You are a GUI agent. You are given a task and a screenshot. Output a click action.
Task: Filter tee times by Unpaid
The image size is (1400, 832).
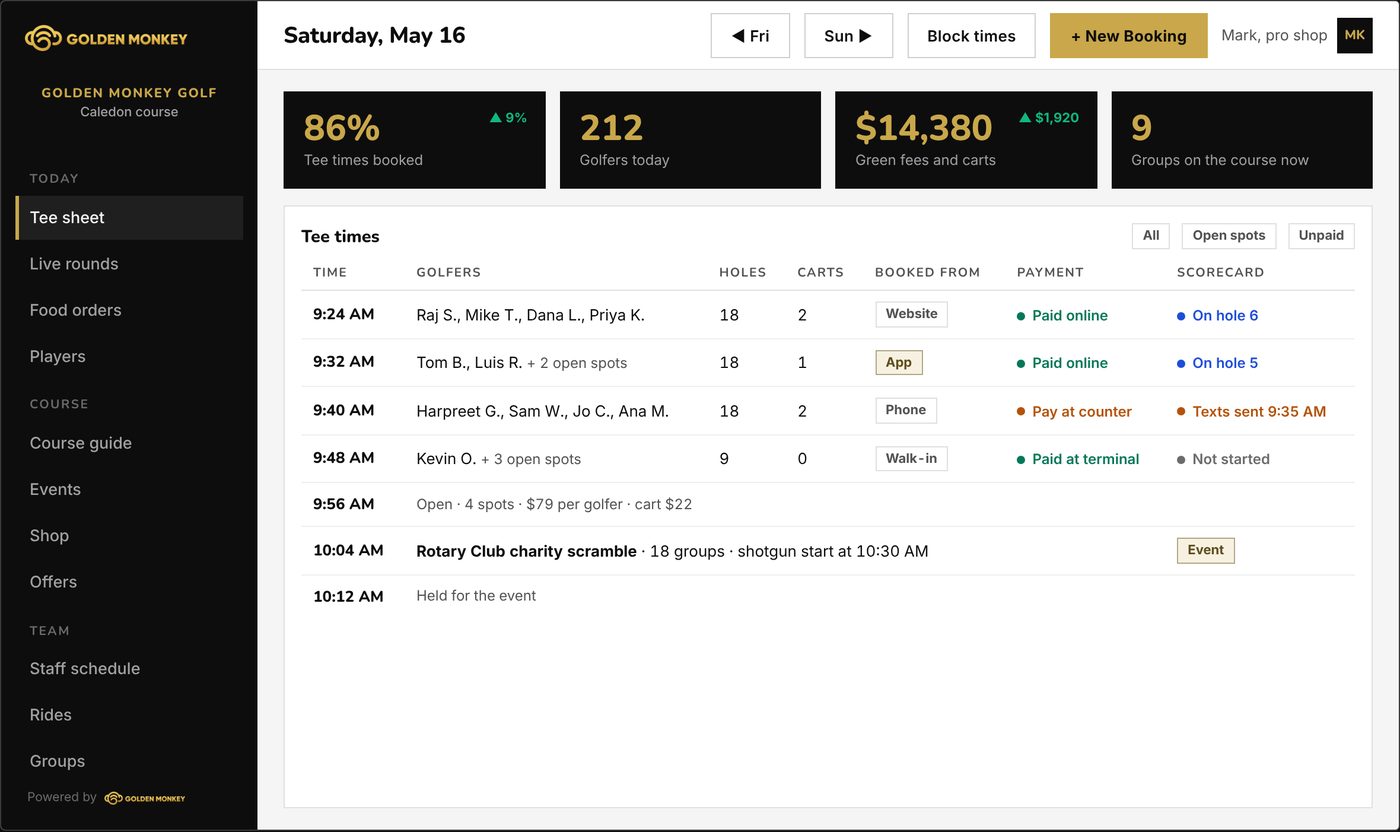1321,236
